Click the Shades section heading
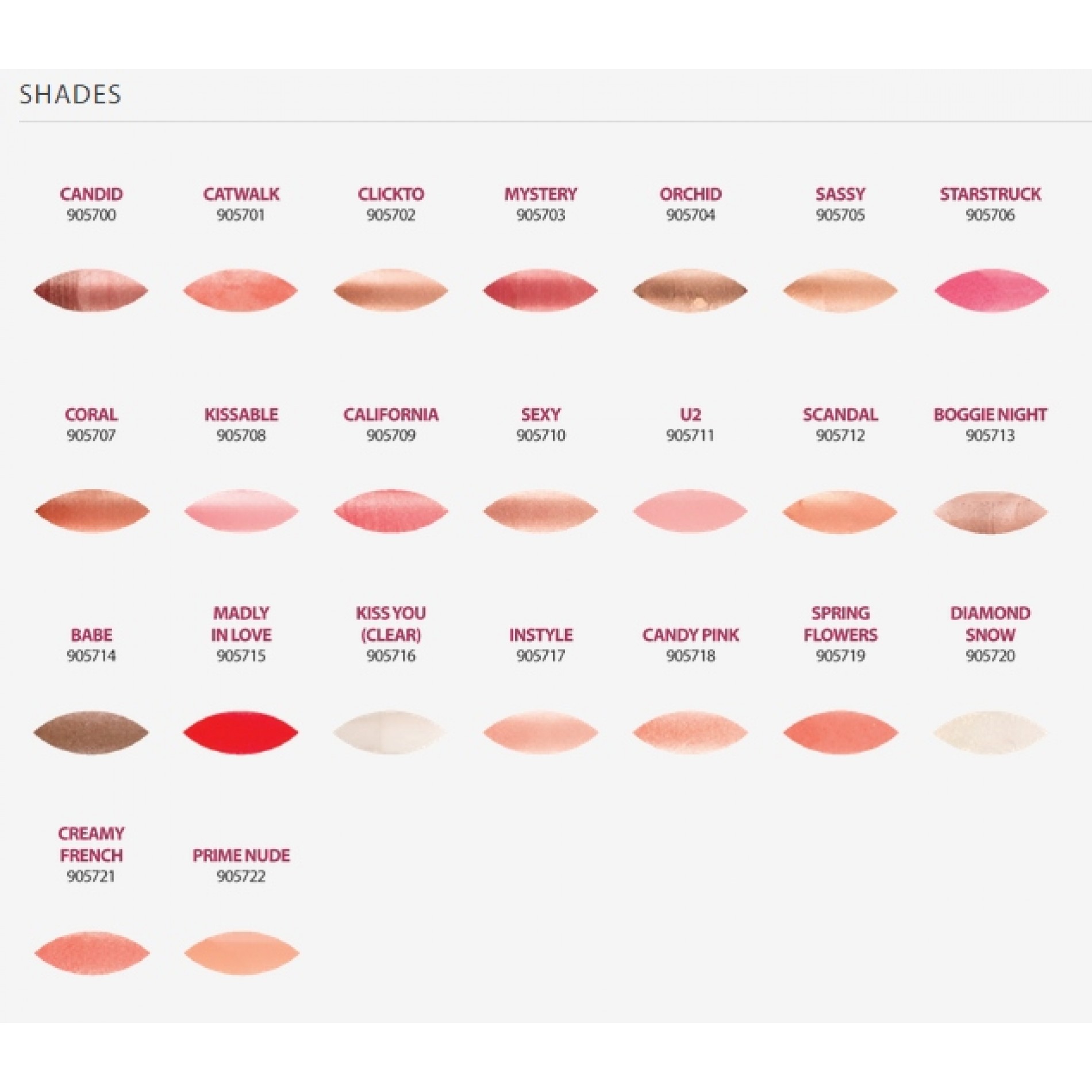 70,95
